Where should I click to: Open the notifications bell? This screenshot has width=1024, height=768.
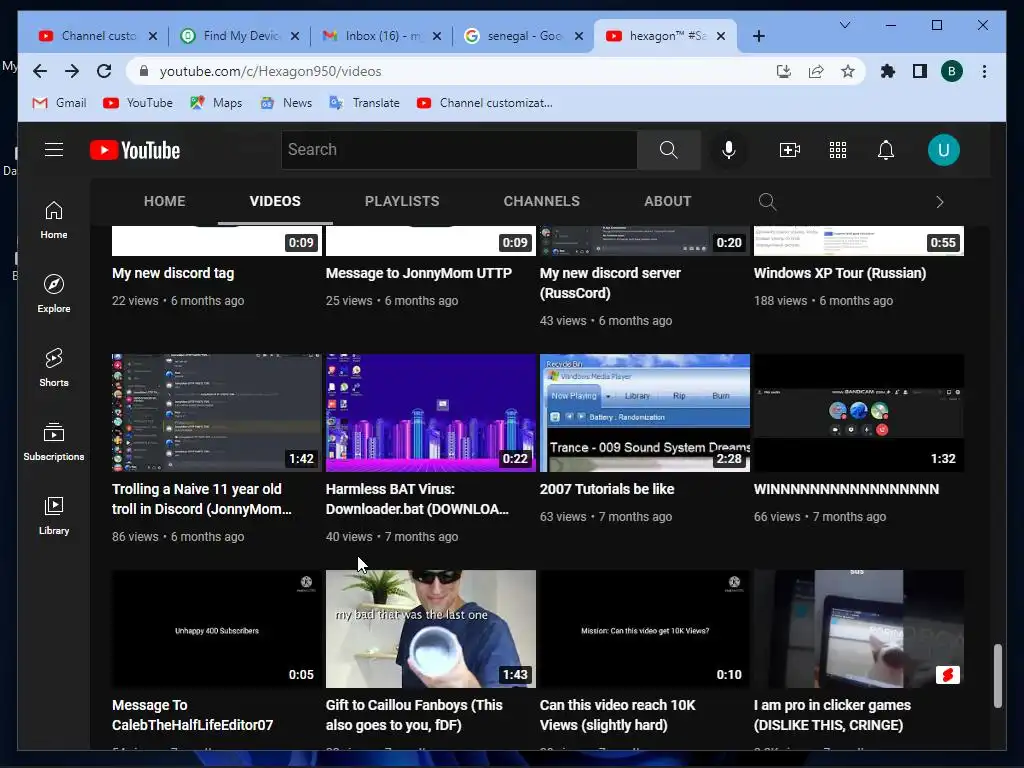point(886,150)
